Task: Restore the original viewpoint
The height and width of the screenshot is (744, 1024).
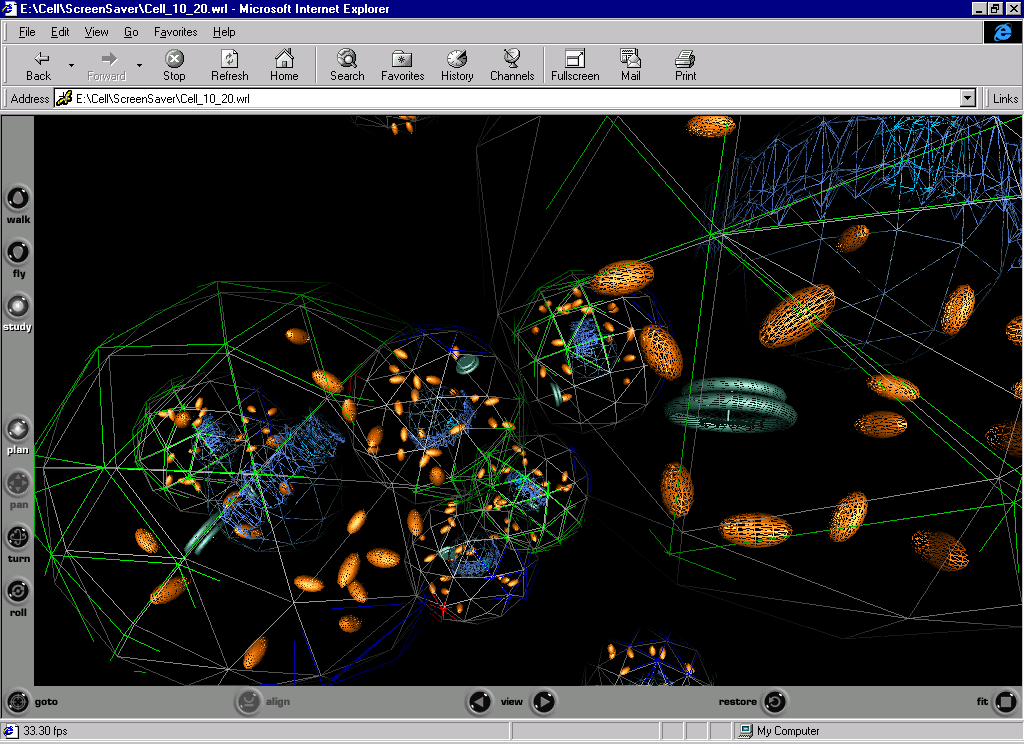Action: [x=775, y=702]
